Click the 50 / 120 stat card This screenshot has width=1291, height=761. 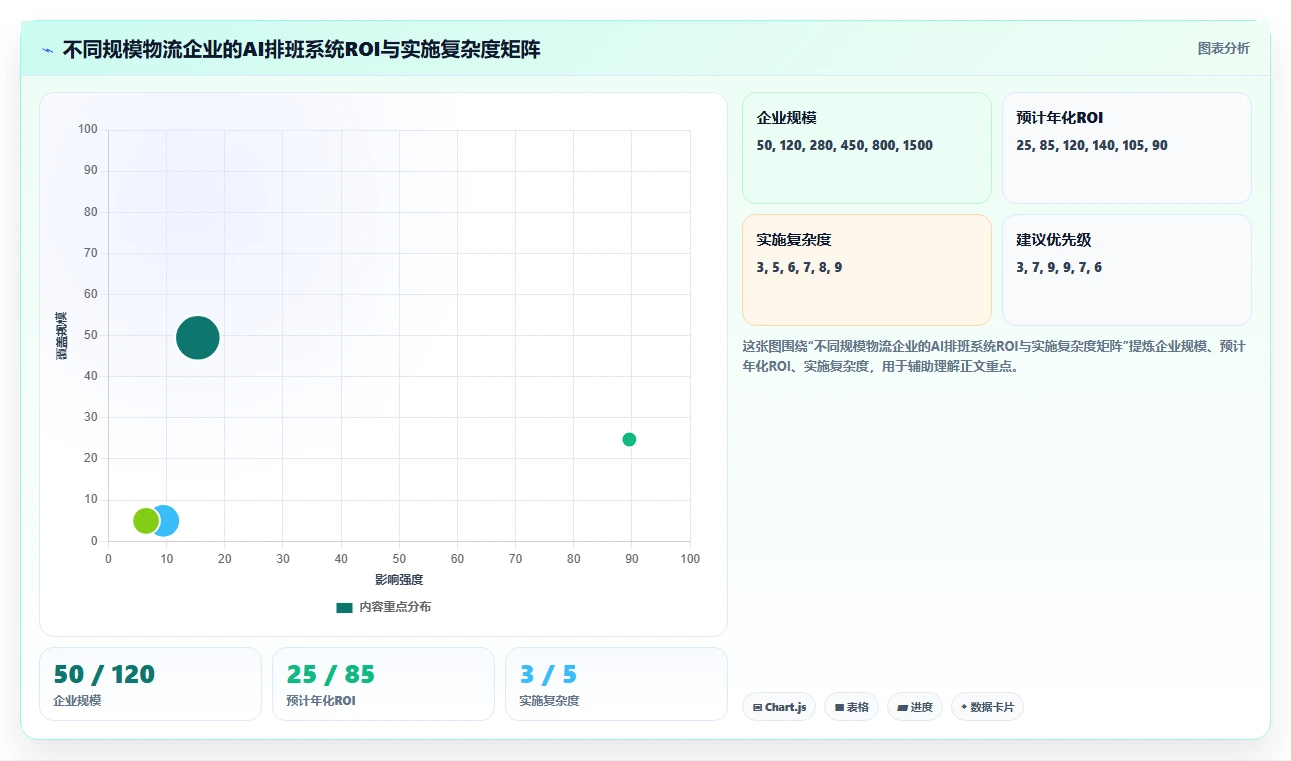coord(150,684)
